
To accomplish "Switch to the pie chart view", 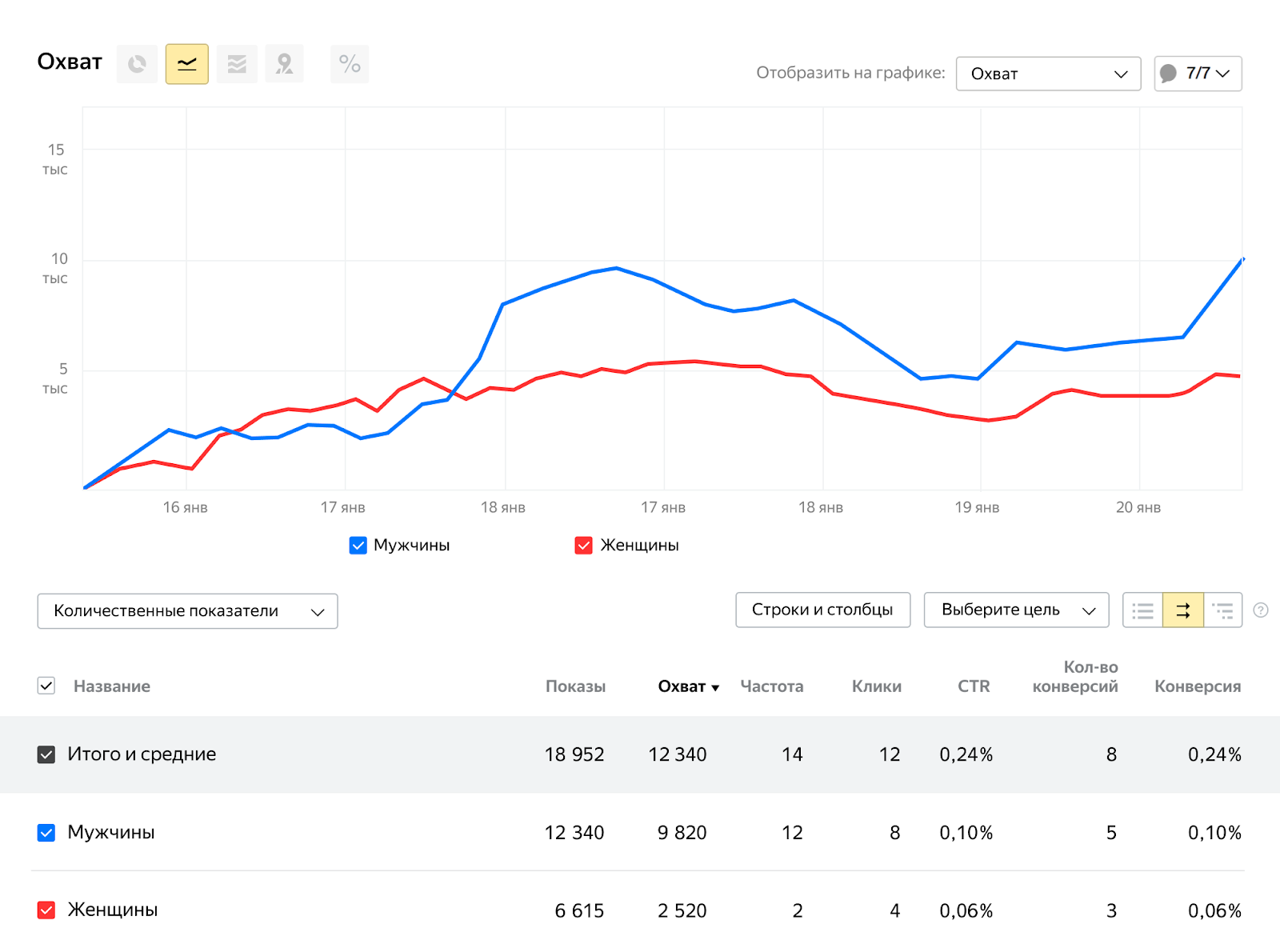I will point(137,64).
